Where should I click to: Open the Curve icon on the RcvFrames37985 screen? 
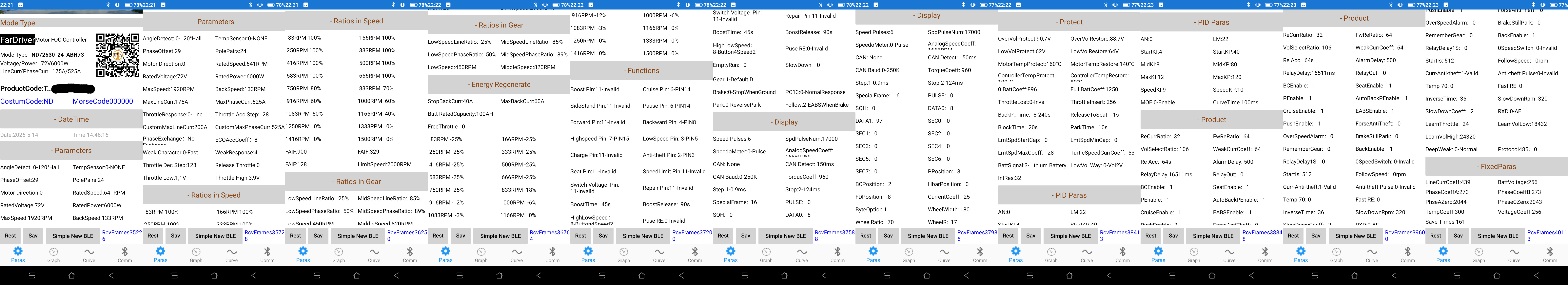pos(944,252)
